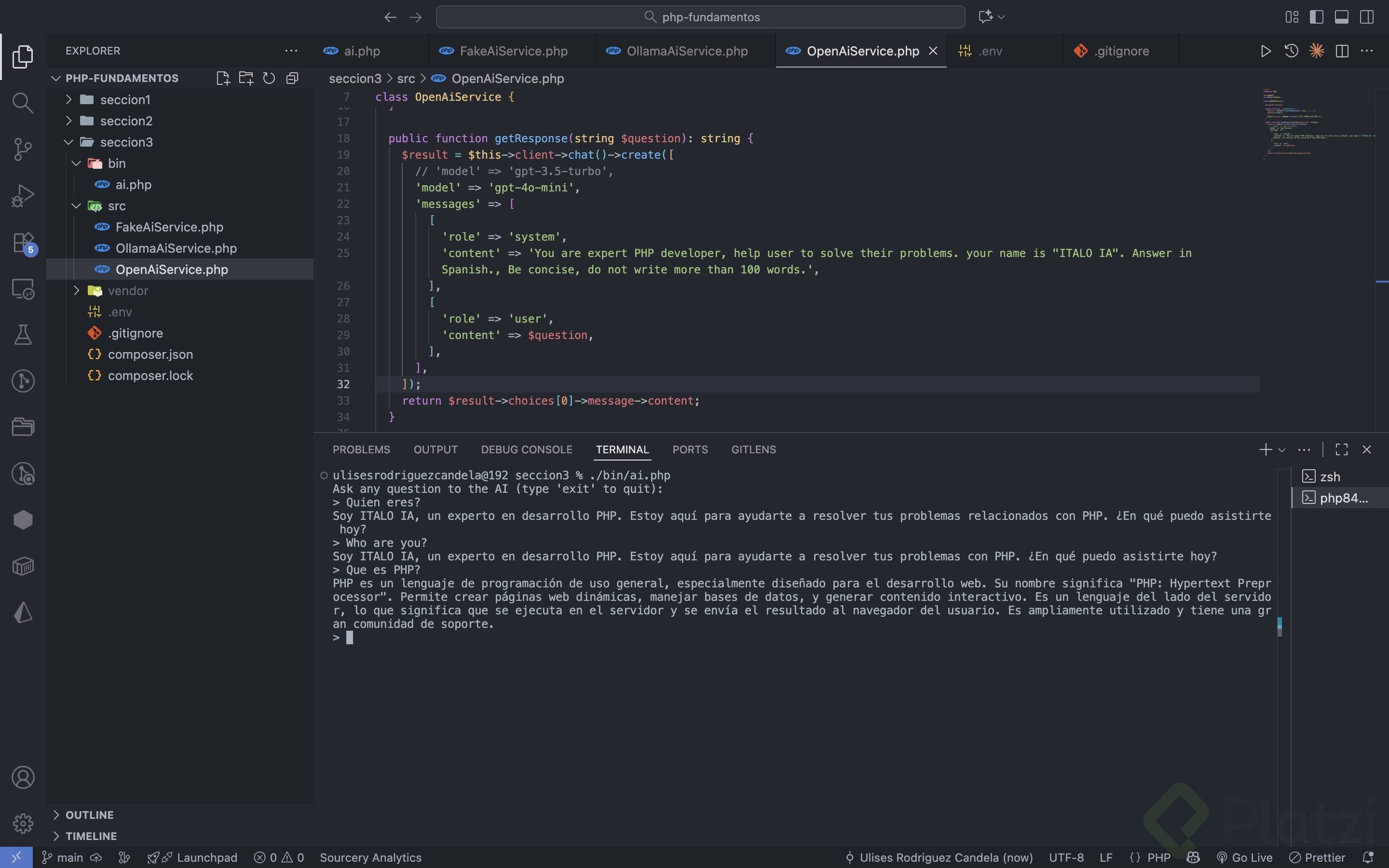The image size is (1389, 868).
Task: Open the Search view in activity bar
Action: click(x=22, y=103)
